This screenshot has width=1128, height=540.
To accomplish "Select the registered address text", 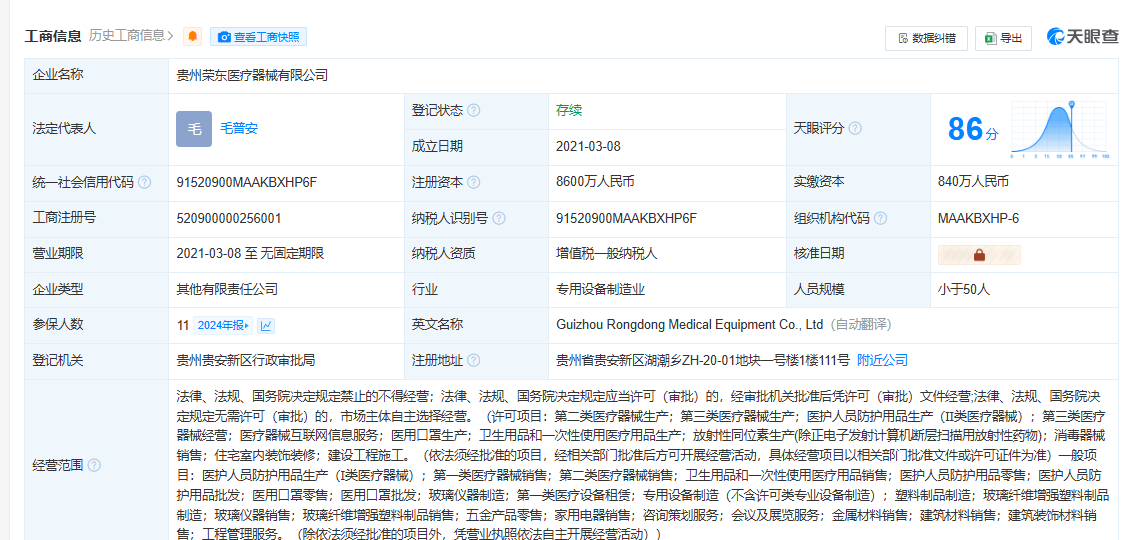I will [x=703, y=360].
